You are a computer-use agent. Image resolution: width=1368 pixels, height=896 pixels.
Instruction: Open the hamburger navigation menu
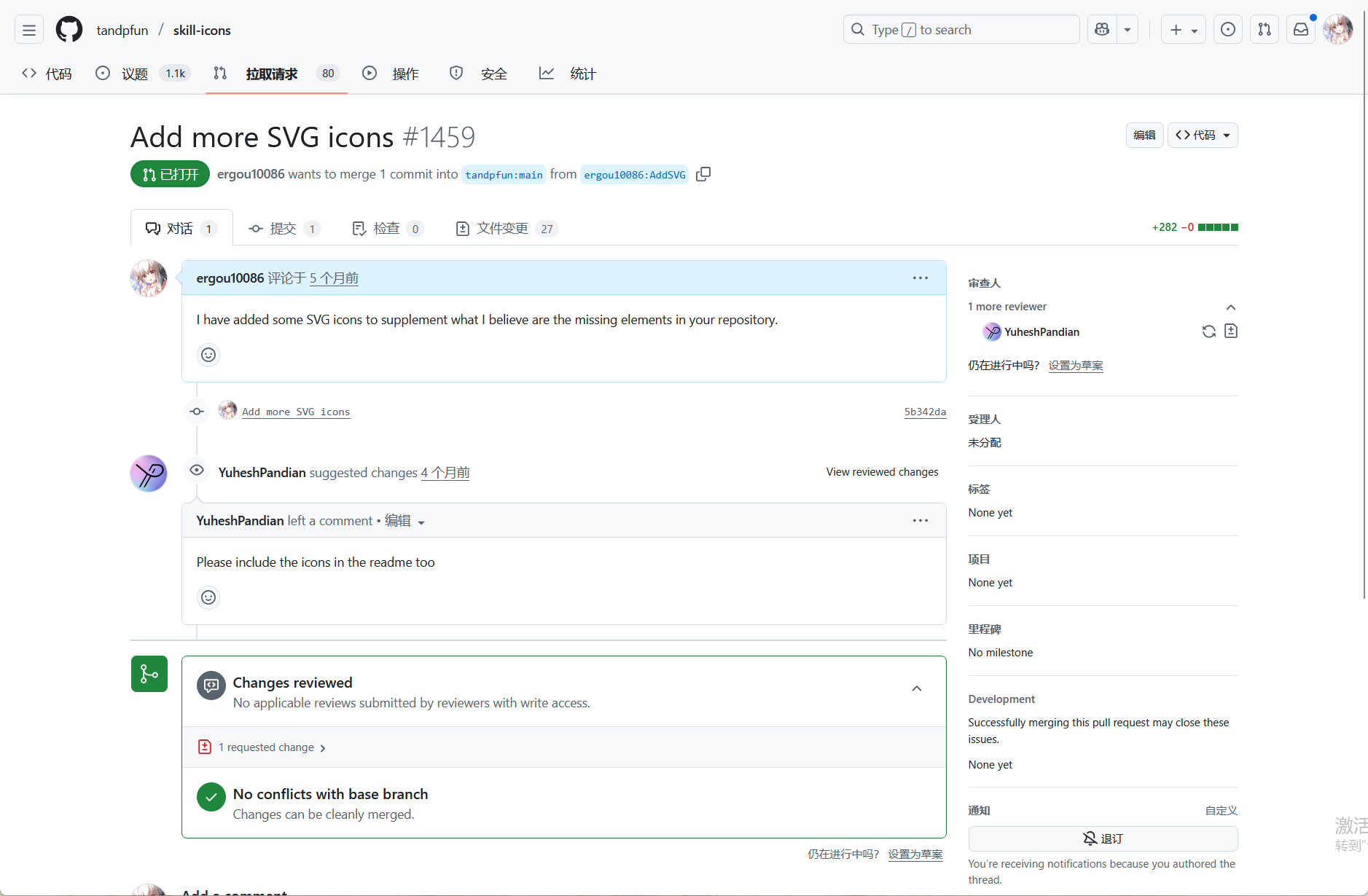pyautogui.click(x=29, y=30)
